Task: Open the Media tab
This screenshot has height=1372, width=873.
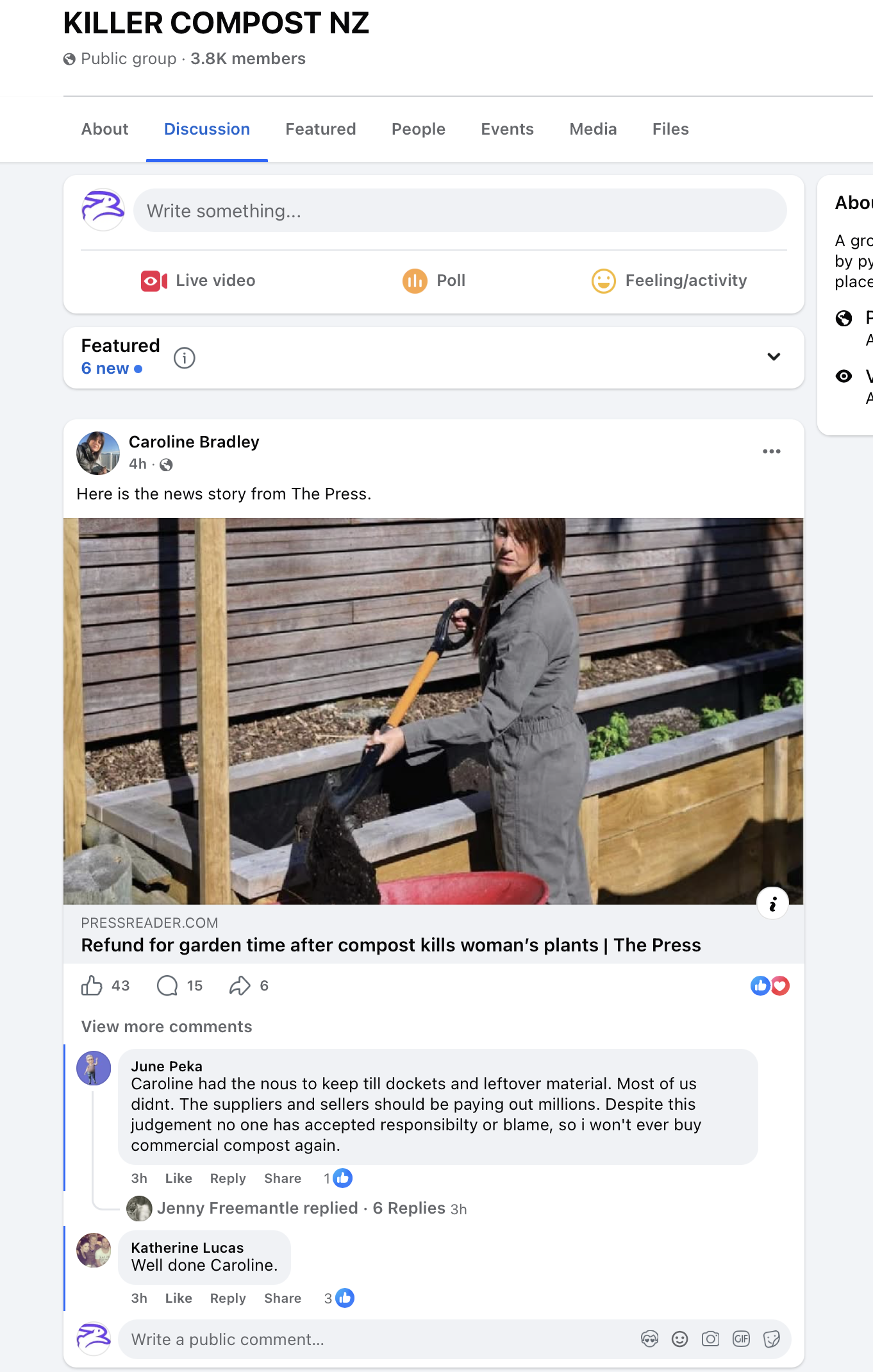Action: pos(593,130)
